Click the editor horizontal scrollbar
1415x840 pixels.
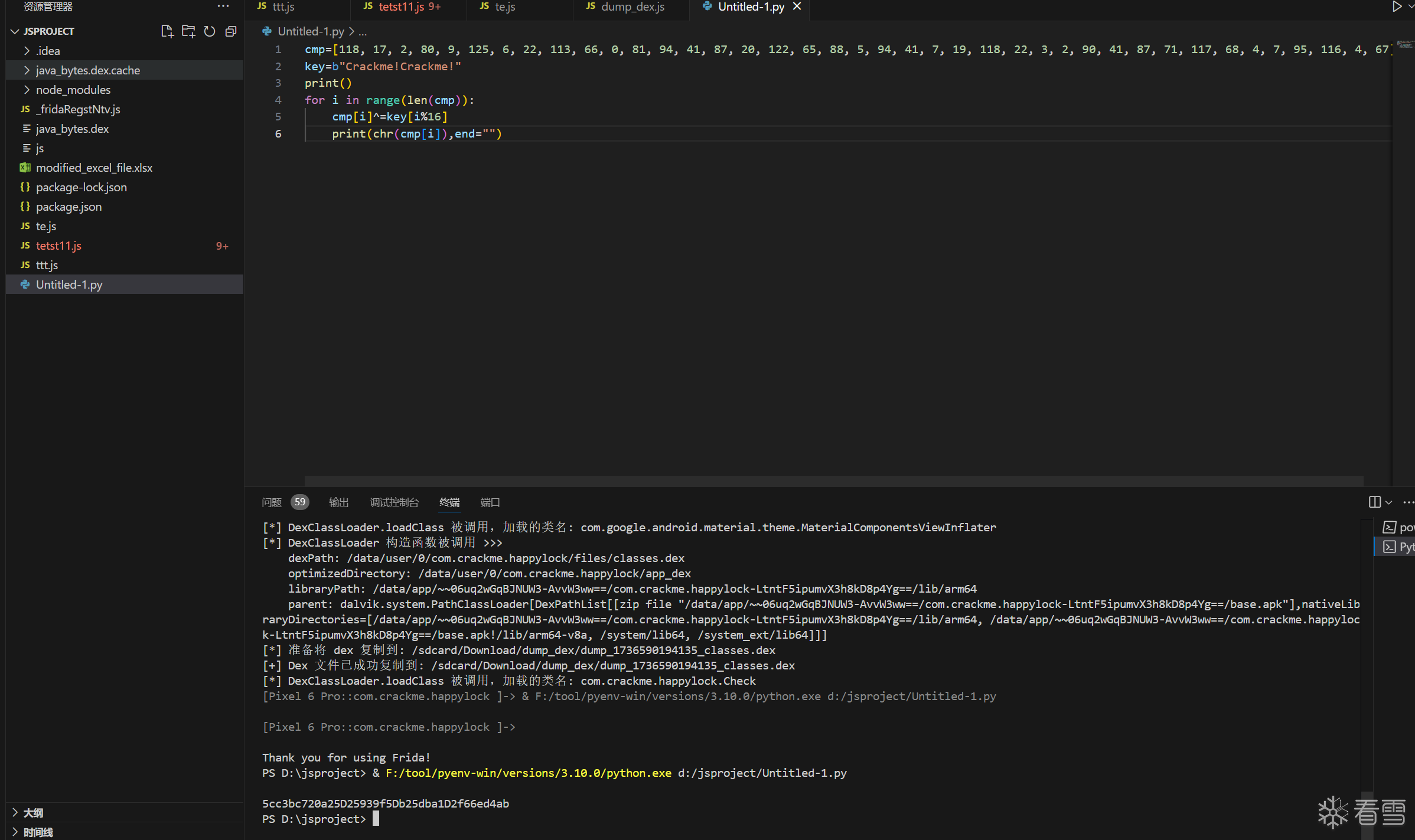click(x=833, y=481)
